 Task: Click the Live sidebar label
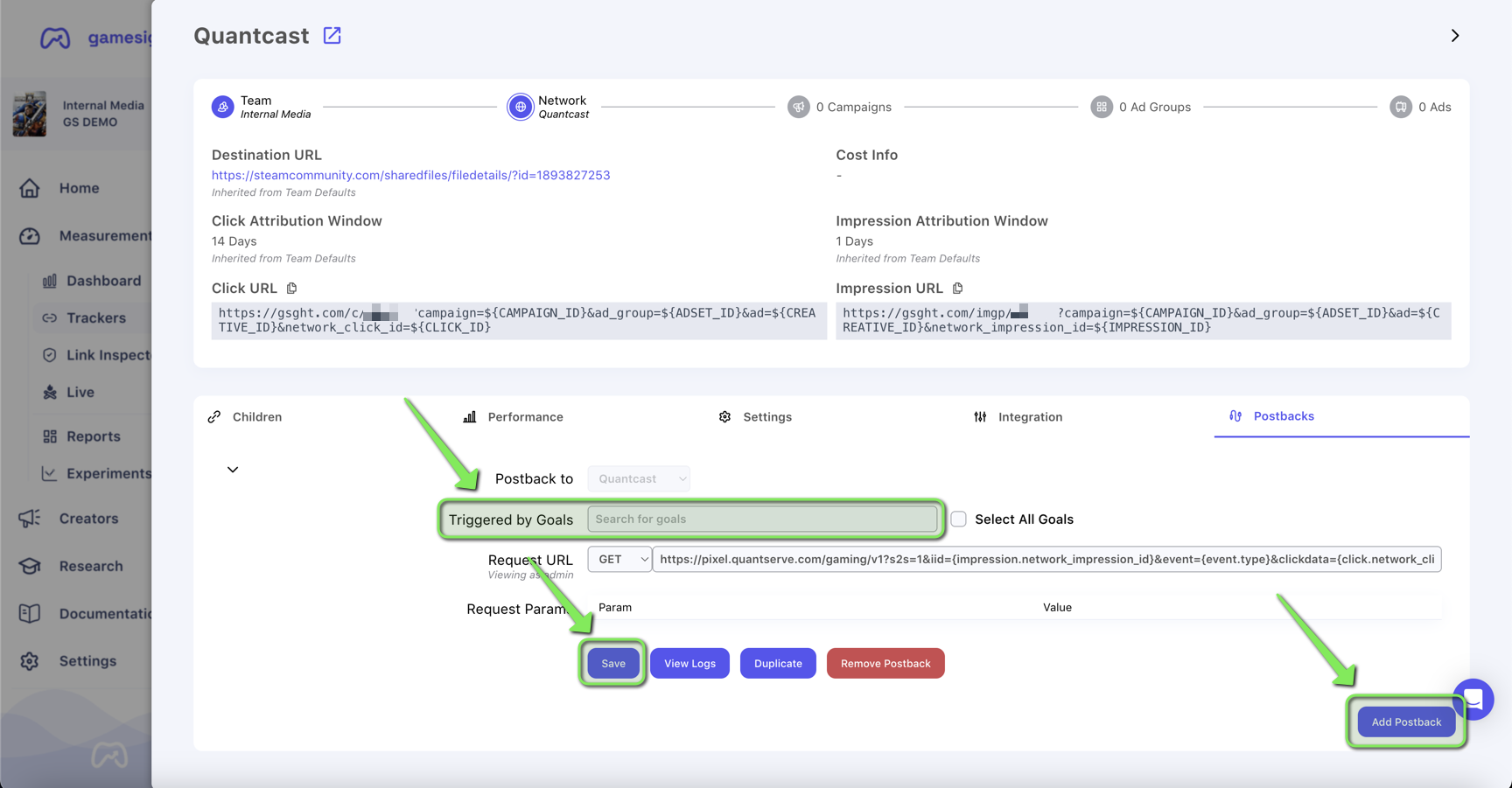[x=80, y=393]
